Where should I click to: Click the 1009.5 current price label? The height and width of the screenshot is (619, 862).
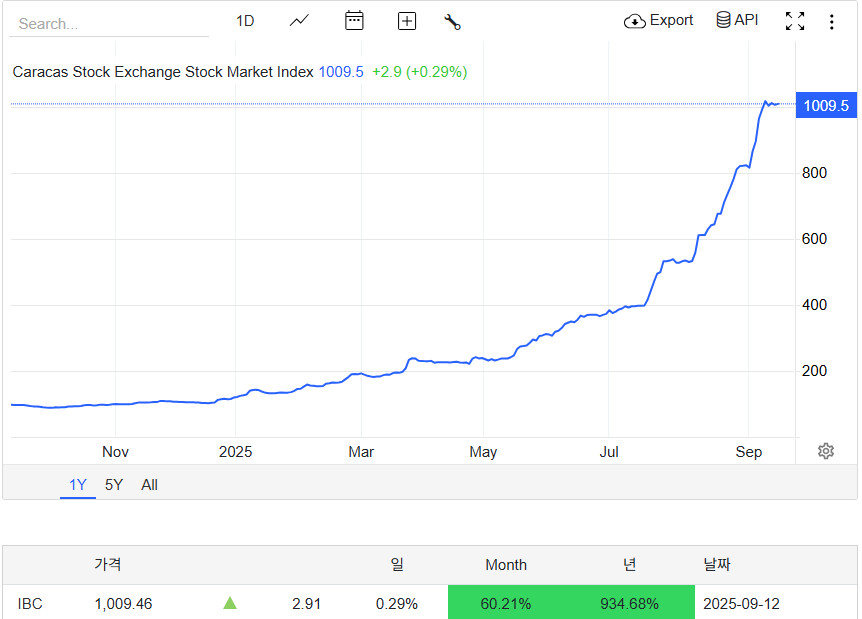(x=826, y=106)
